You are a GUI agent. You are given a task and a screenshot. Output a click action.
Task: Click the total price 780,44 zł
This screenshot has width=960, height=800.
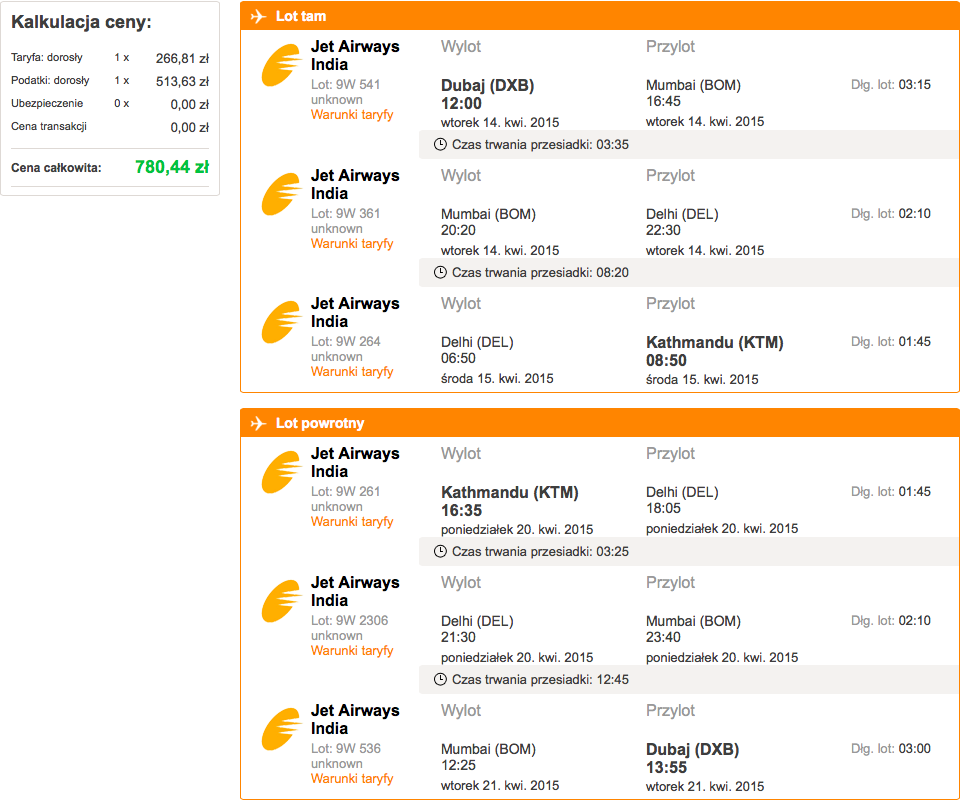172,166
